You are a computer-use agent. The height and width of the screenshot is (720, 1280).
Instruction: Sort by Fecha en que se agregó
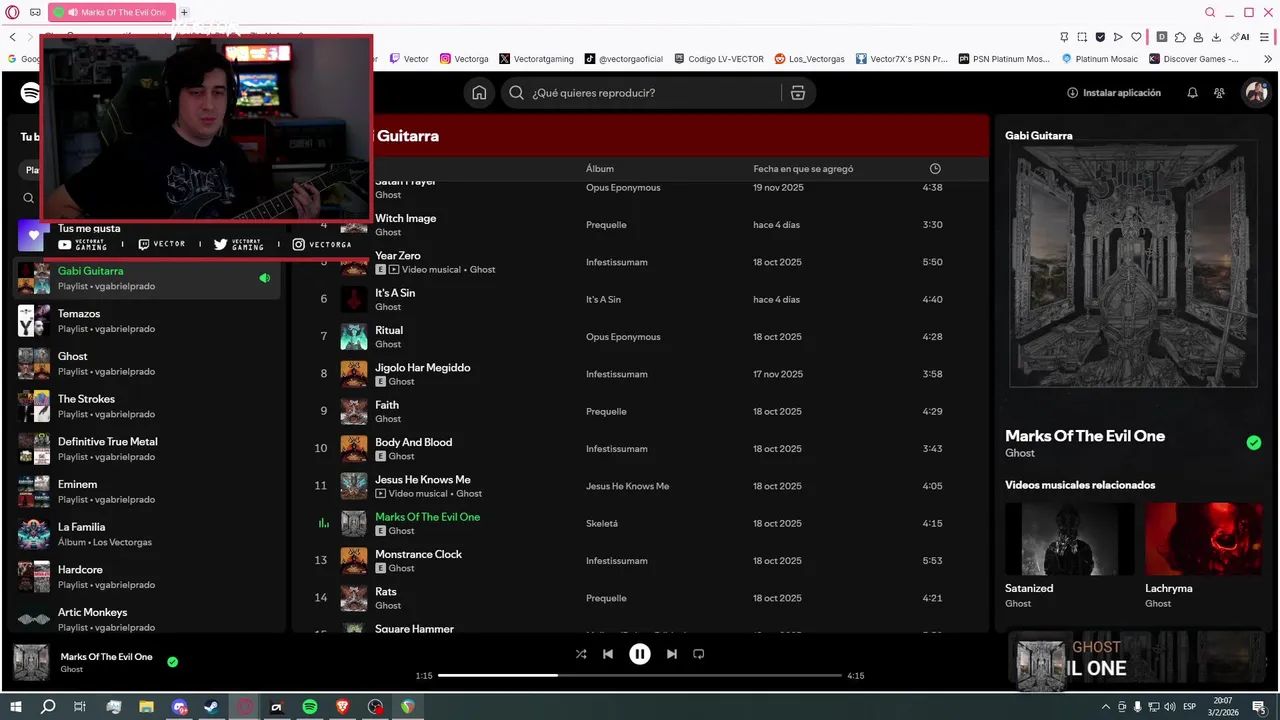803,169
